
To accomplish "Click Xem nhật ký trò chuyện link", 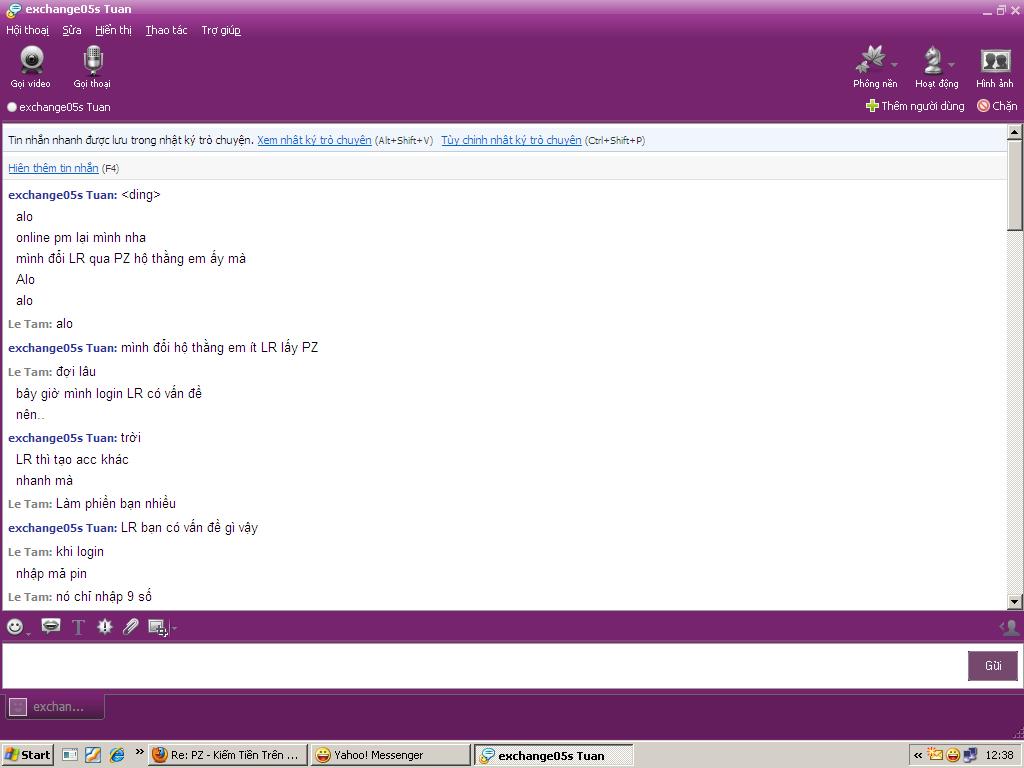I will [x=314, y=140].
